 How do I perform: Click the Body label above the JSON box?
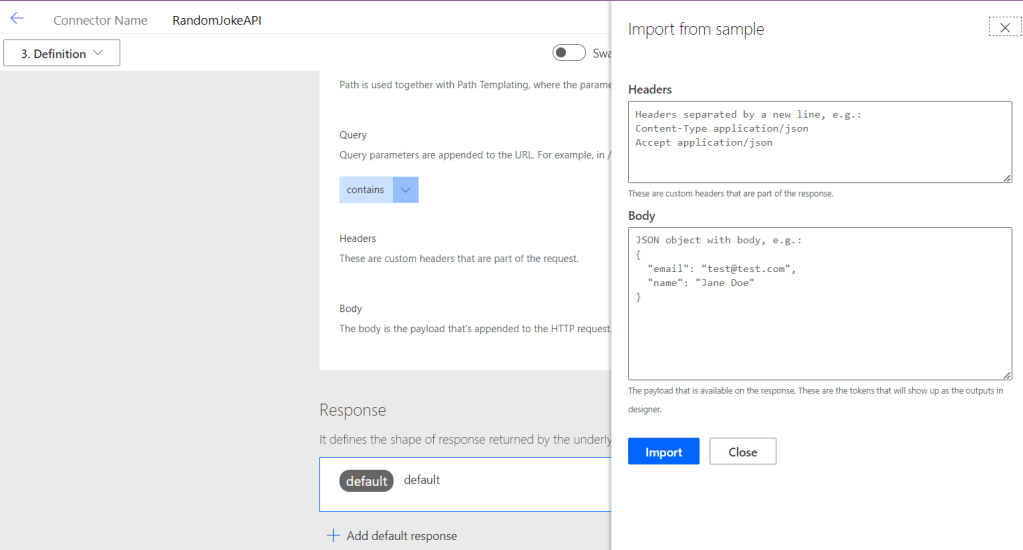point(642,215)
